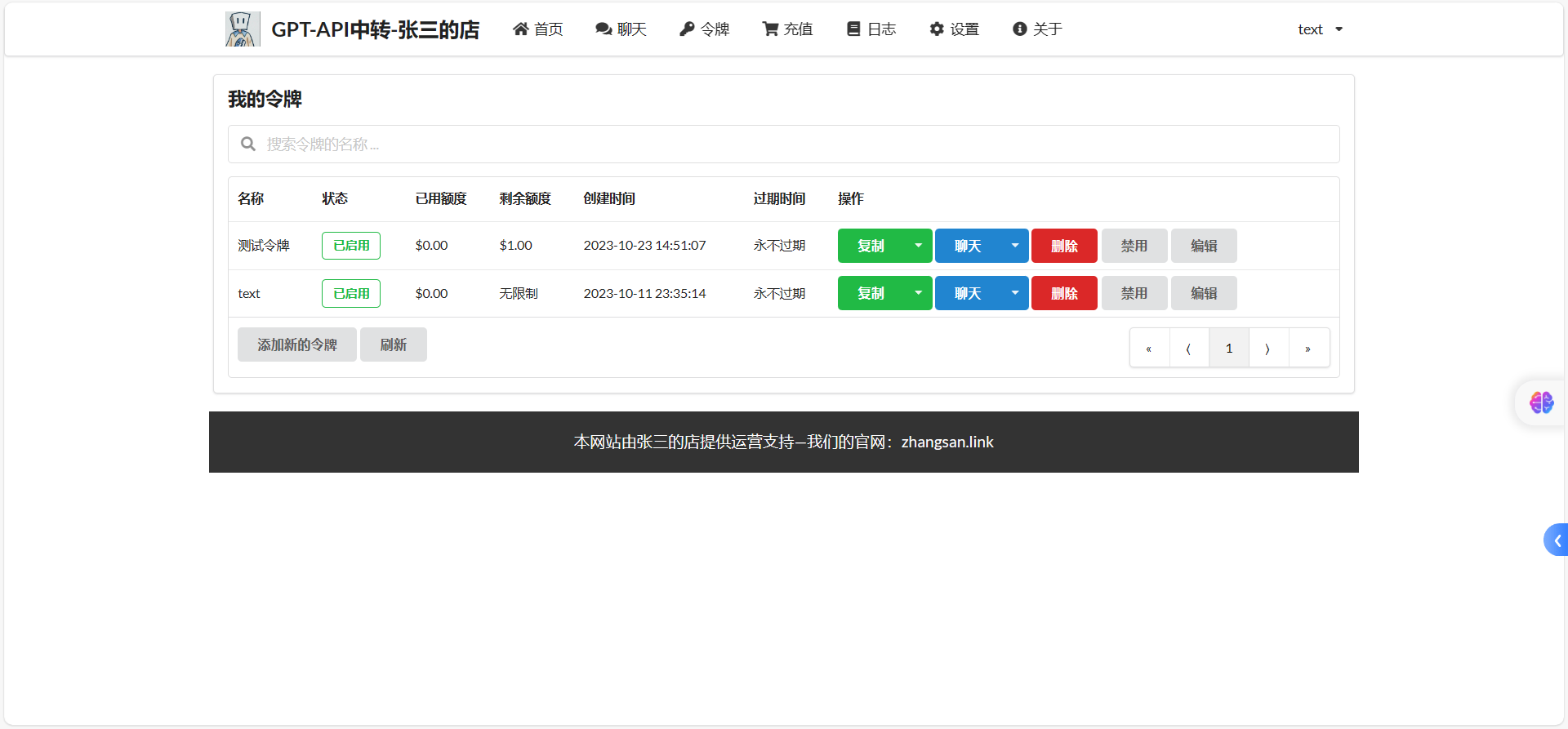The height and width of the screenshot is (729, 1568).
Task: Go to the 聊天 chat page
Action: point(621,29)
